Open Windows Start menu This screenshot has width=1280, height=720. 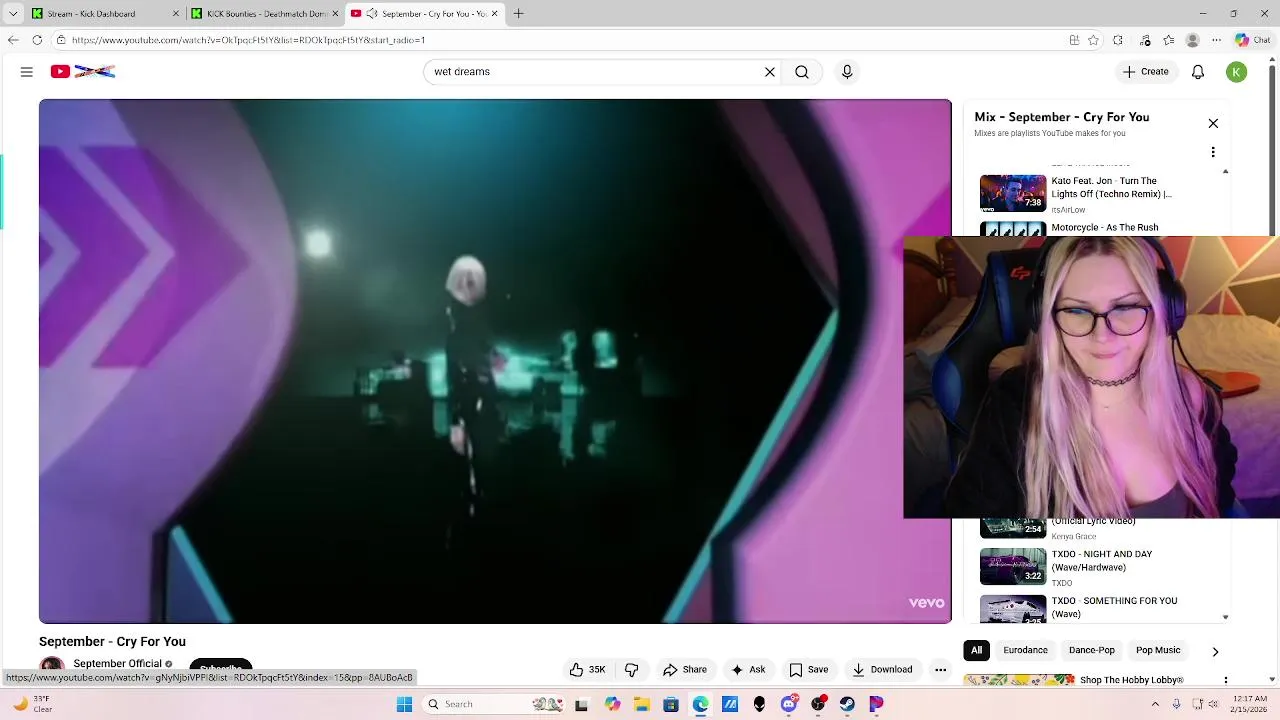pos(404,704)
